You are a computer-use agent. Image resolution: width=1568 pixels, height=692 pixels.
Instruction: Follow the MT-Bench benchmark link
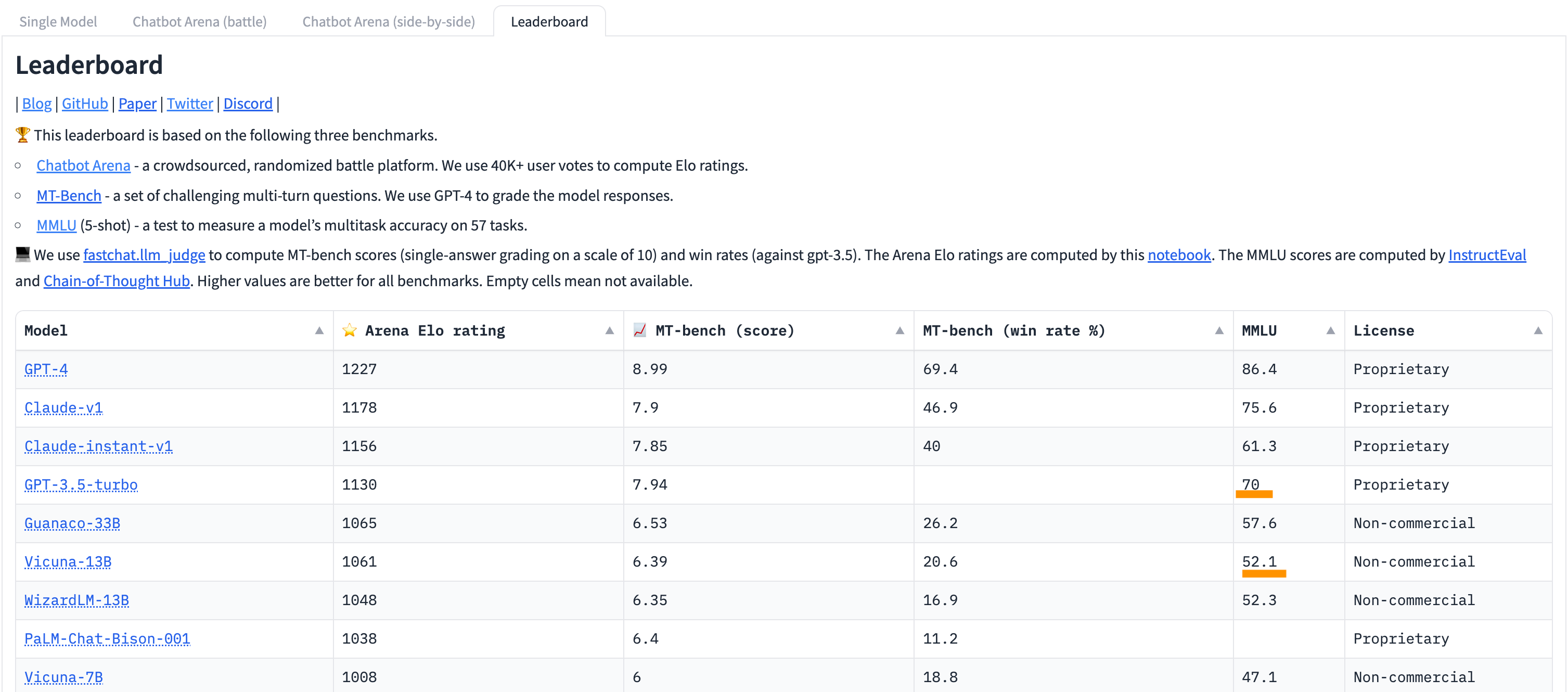point(69,195)
